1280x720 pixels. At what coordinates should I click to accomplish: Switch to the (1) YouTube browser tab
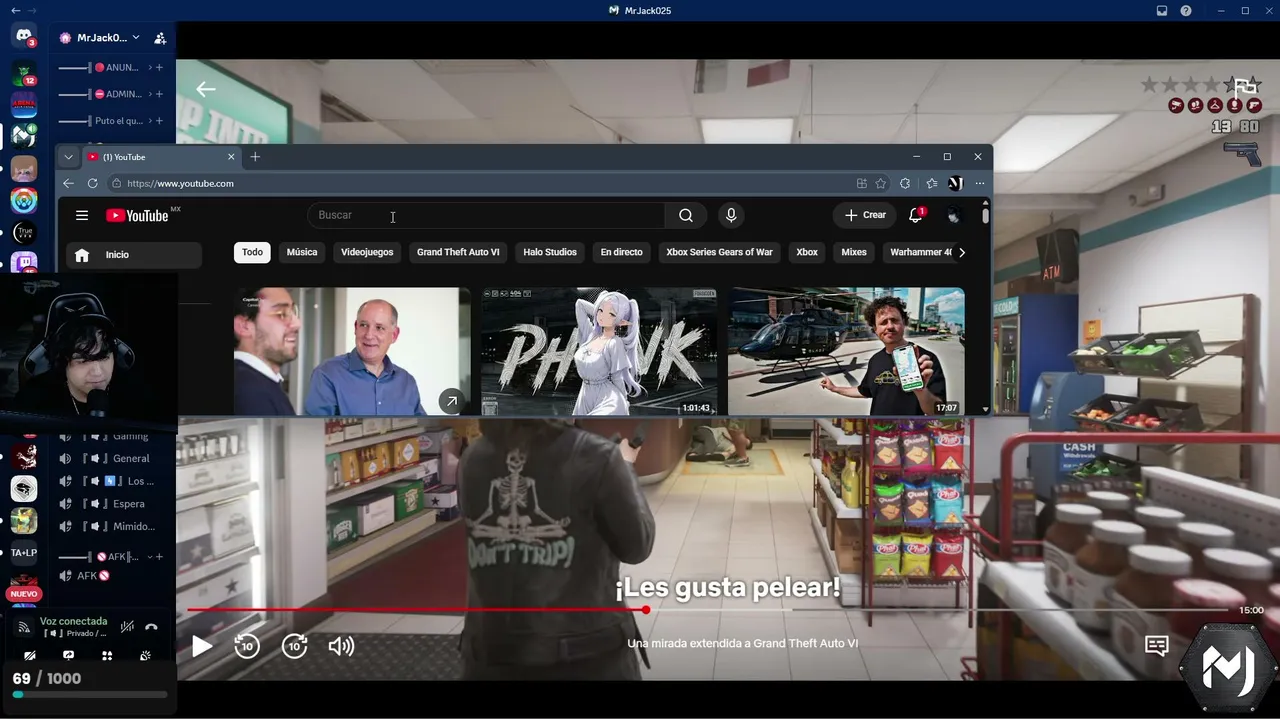tap(160, 157)
